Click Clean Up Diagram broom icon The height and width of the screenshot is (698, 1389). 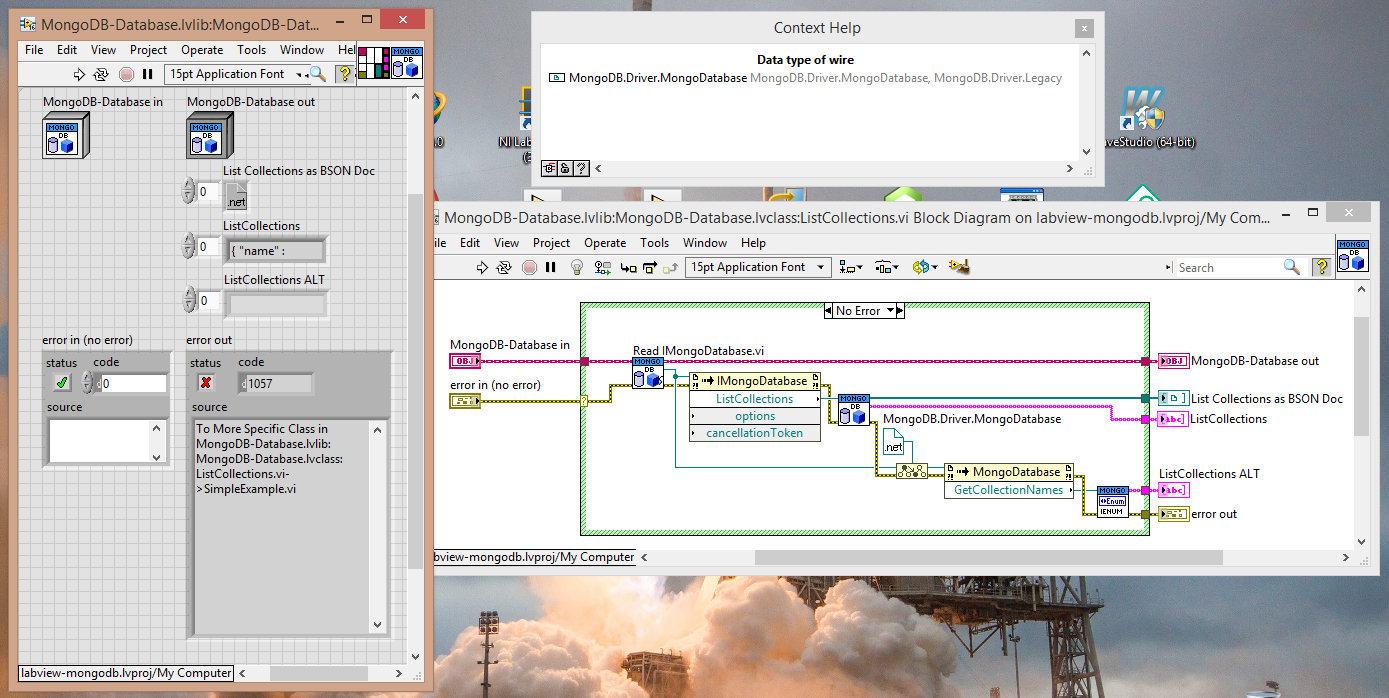(959, 267)
